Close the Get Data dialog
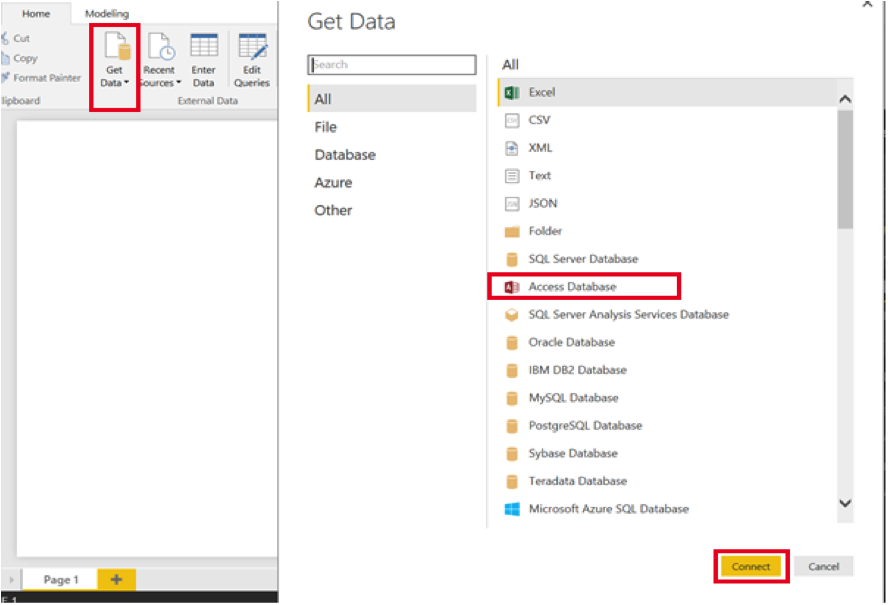This screenshot has height=605, width=888. point(867,4)
